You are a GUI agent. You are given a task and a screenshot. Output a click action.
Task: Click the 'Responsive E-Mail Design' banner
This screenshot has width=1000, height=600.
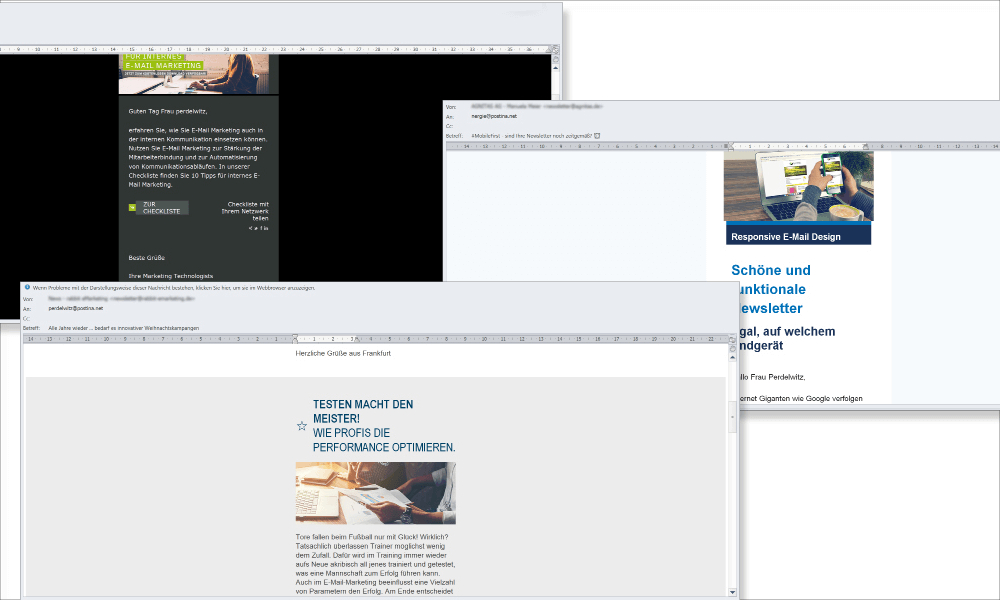pos(798,236)
